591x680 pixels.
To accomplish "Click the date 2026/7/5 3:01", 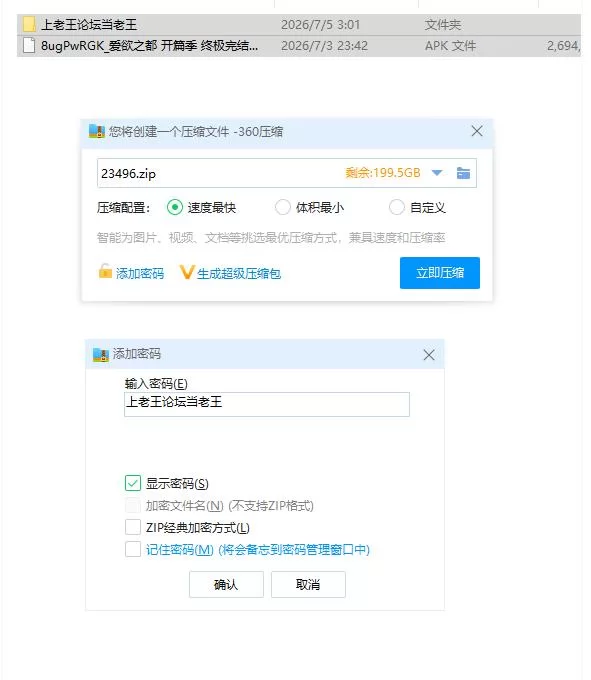I will click(320, 25).
